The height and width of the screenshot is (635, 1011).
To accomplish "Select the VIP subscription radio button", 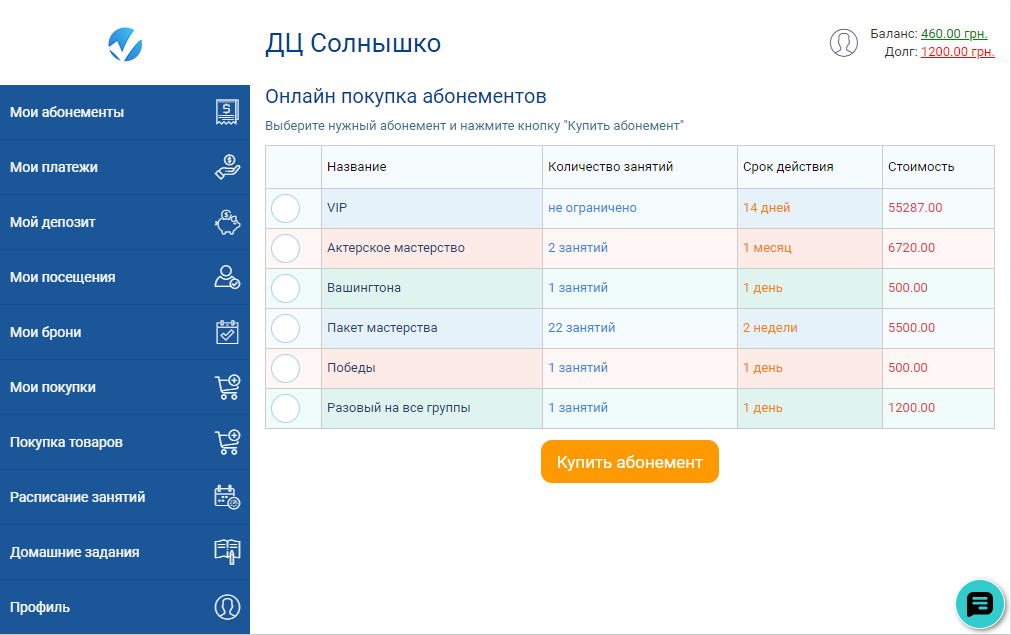I will point(286,208).
